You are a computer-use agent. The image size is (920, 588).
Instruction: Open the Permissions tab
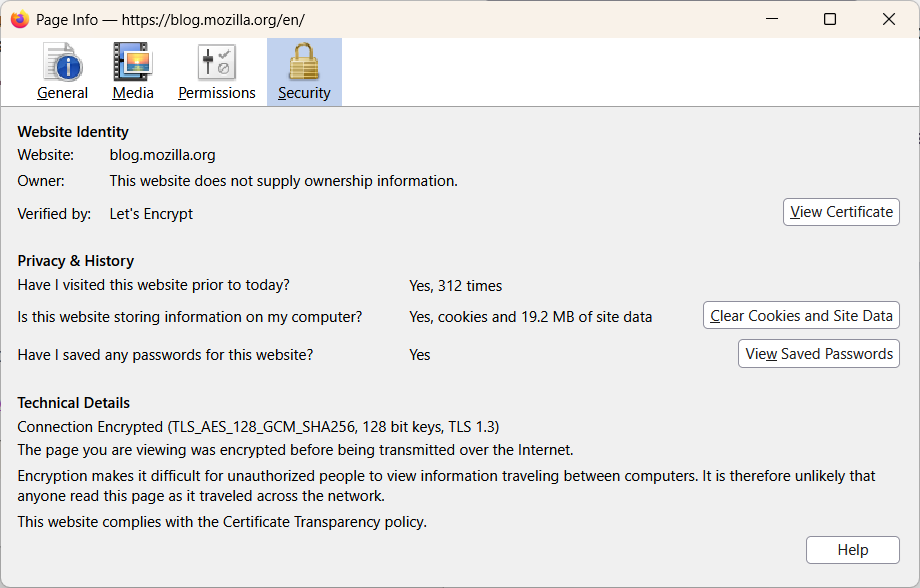(x=217, y=72)
